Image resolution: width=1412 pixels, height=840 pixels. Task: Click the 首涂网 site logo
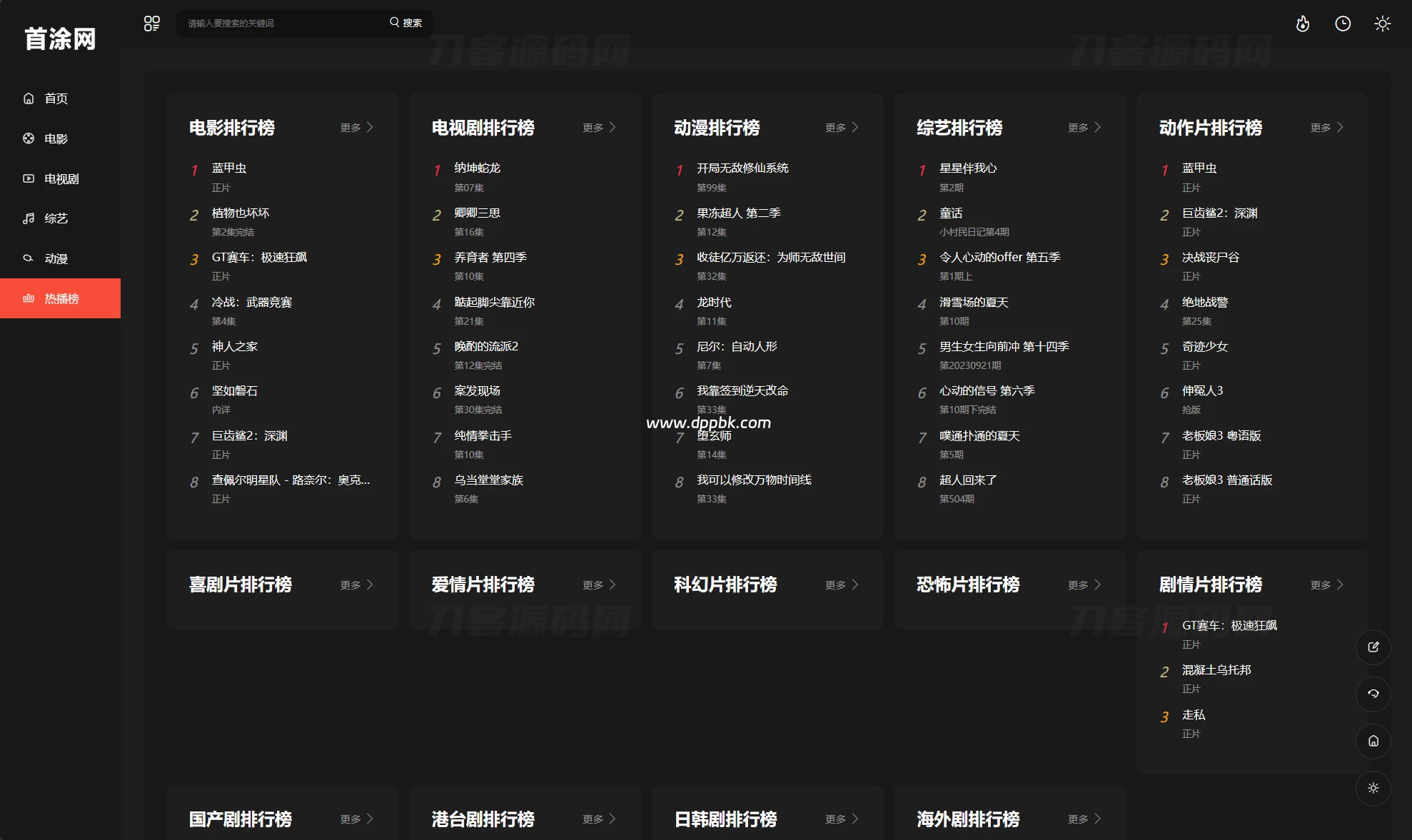[60, 39]
